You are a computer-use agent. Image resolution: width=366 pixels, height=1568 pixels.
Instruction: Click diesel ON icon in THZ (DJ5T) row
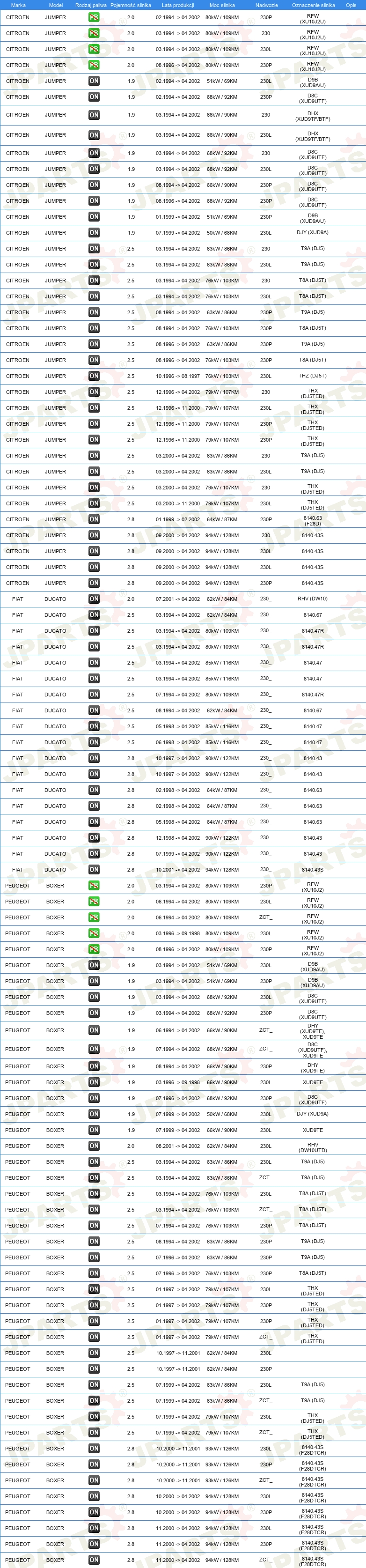coord(94,376)
